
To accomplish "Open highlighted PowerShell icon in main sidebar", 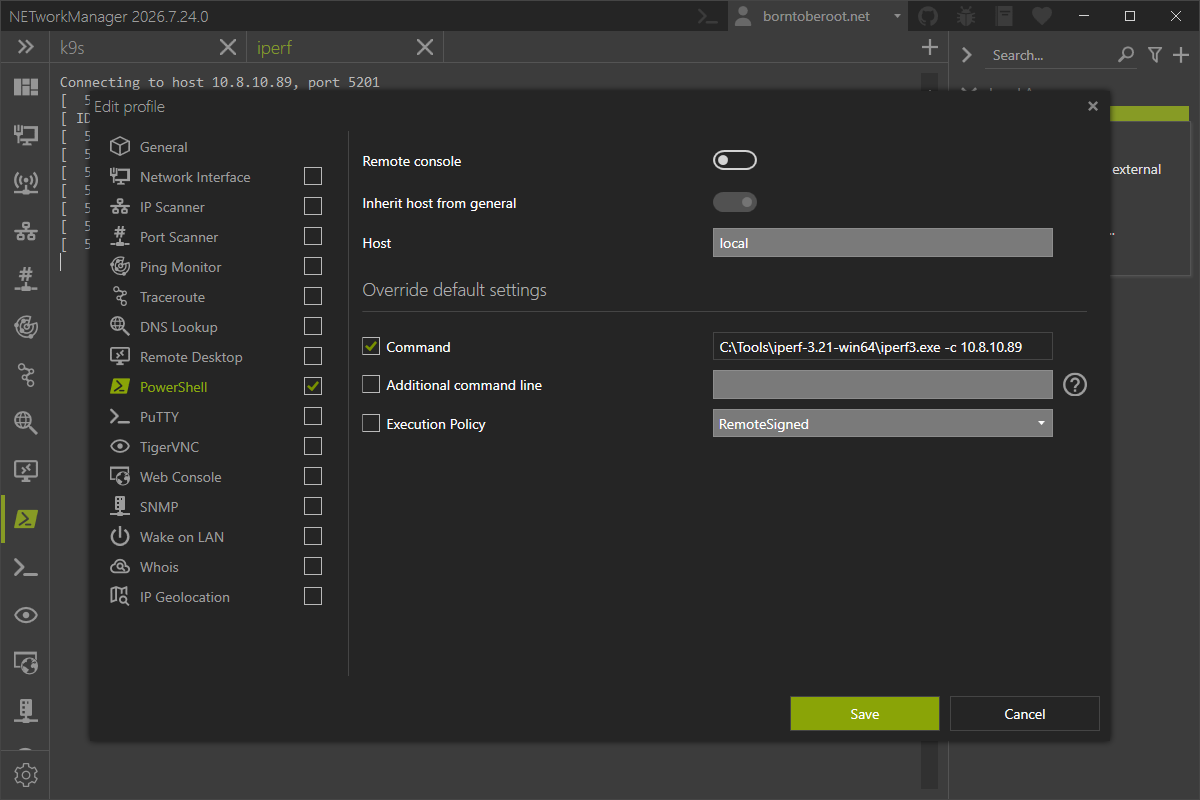I will tap(25, 519).
